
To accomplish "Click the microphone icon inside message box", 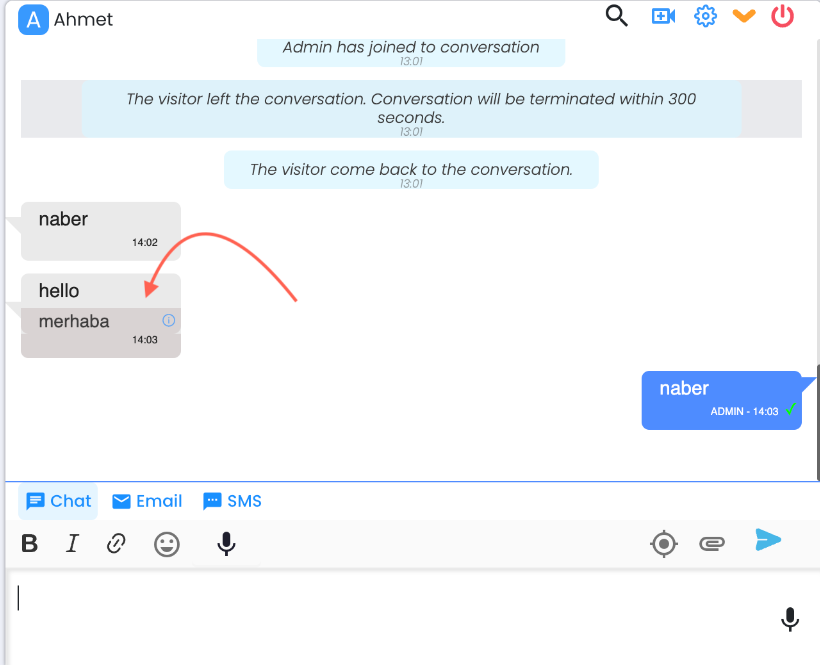I will (790, 619).
